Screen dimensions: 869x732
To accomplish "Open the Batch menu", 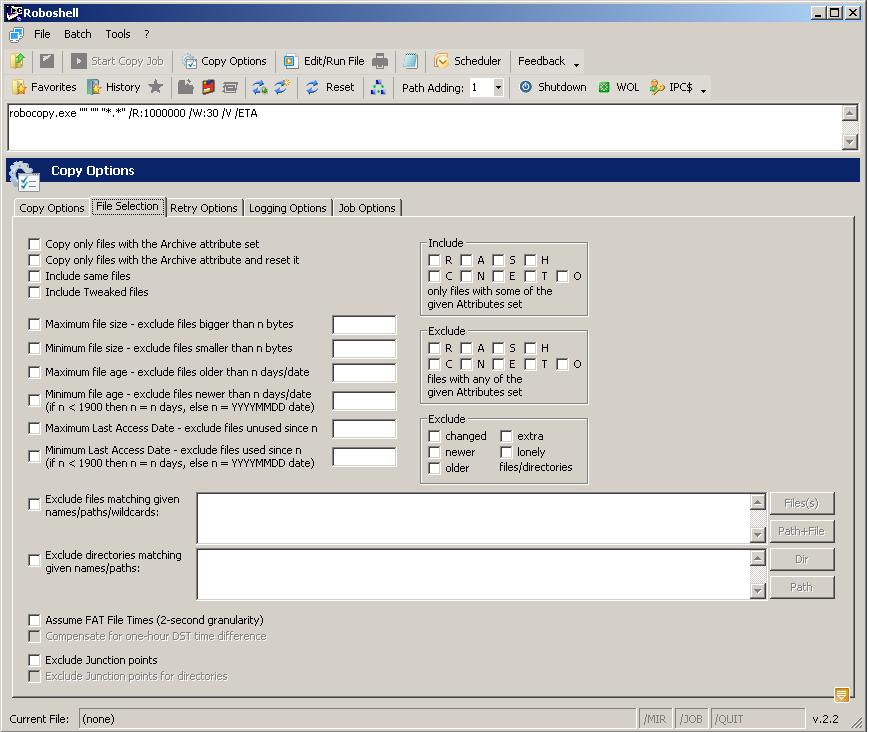I will coord(78,34).
